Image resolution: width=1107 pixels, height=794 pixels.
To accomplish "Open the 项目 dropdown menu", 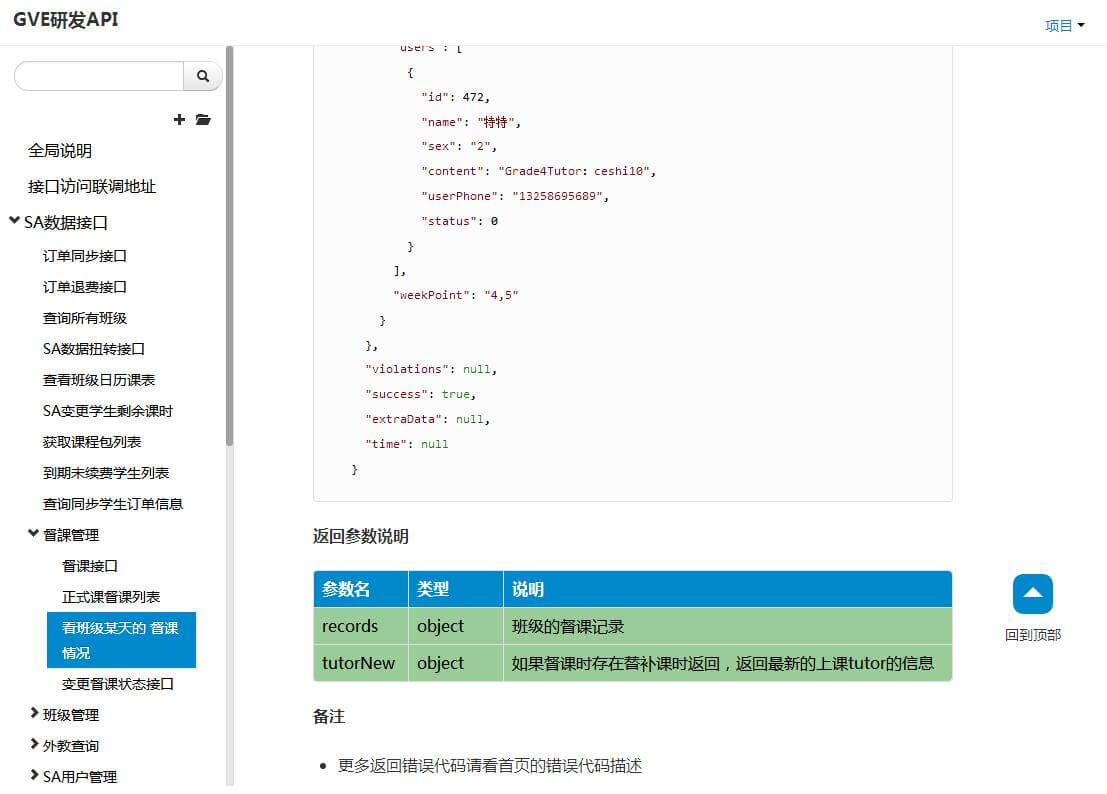I will [1064, 26].
